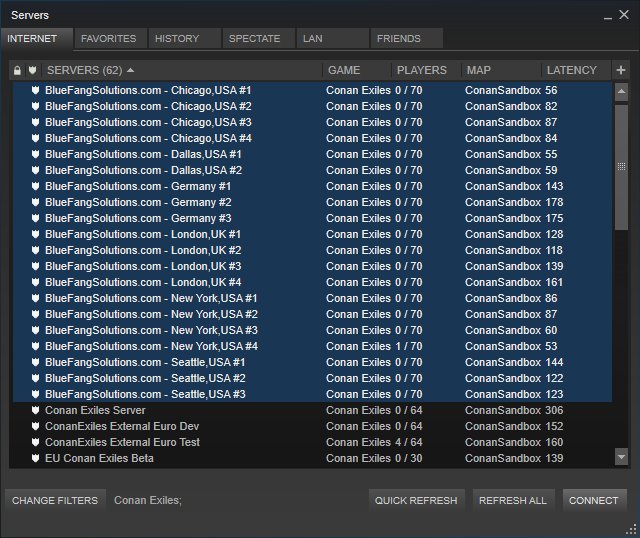The image size is (640, 538).
Task: Click shield icon of New York,USA #2 server
Action: click(x=36, y=314)
